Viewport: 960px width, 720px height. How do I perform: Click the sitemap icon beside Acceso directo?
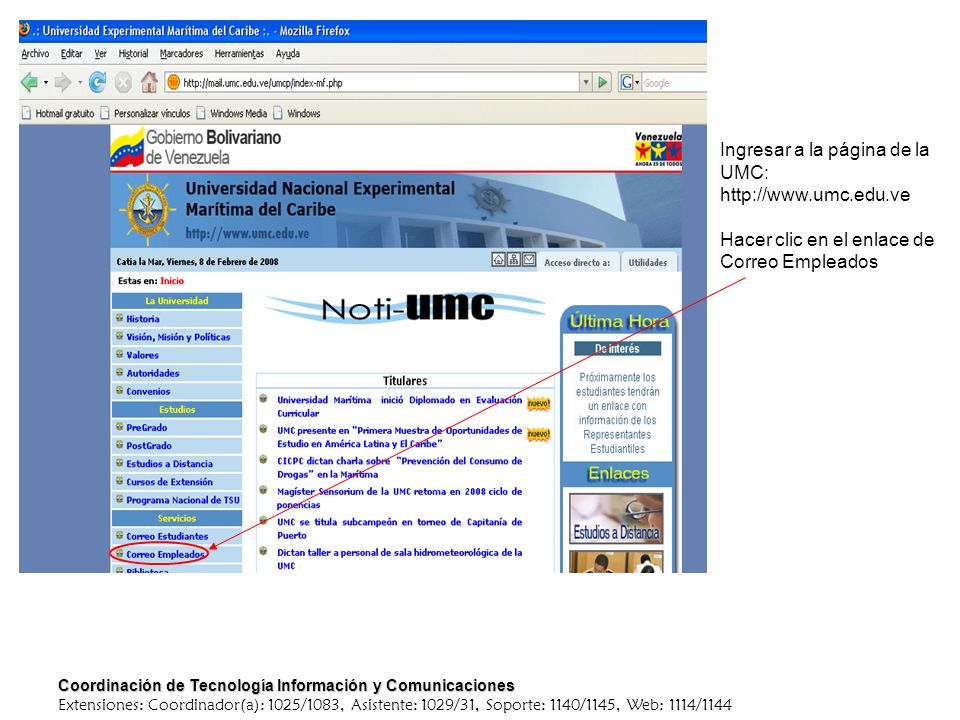click(x=514, y=260)
